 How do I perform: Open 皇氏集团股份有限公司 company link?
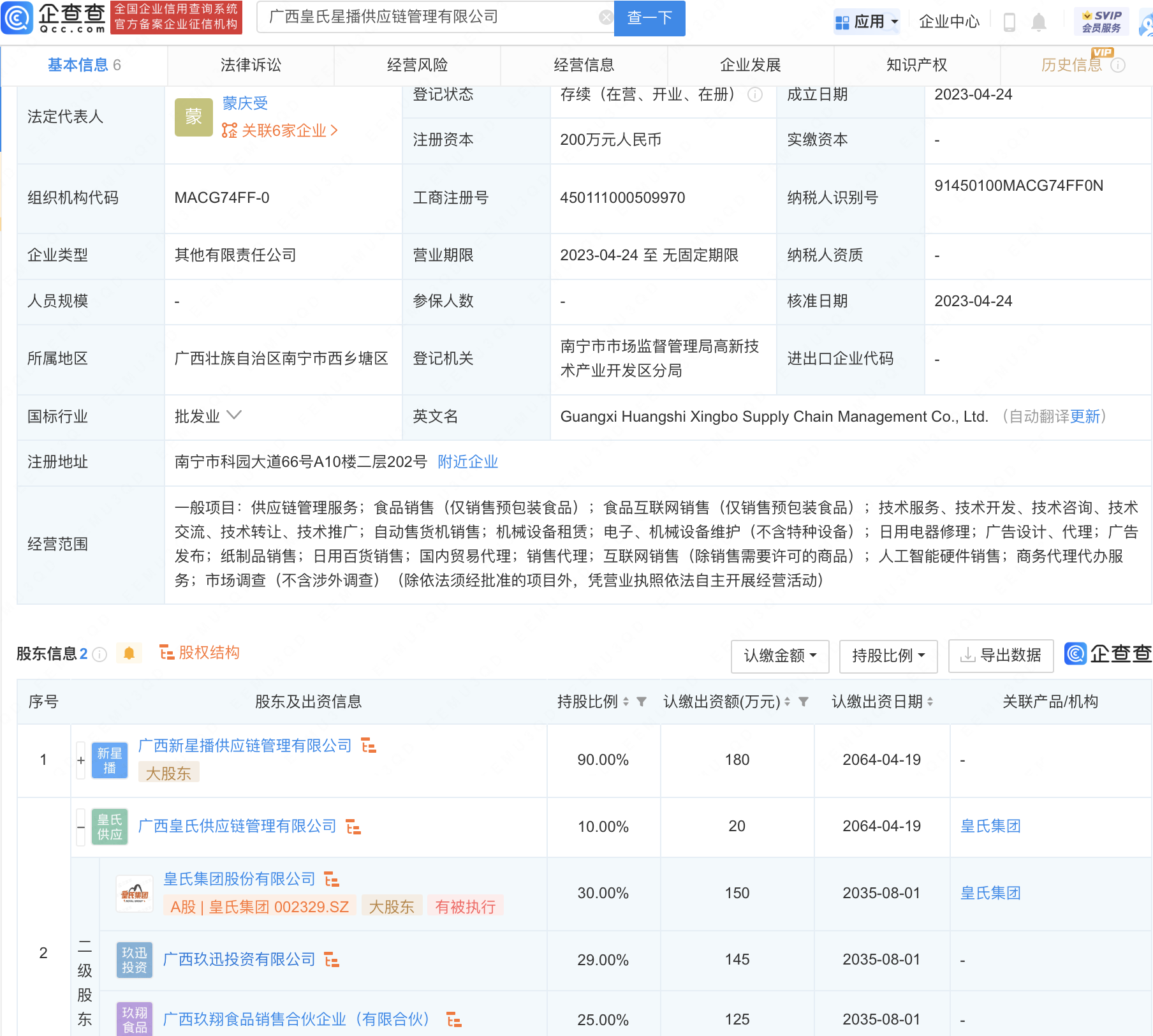point(239,879)
